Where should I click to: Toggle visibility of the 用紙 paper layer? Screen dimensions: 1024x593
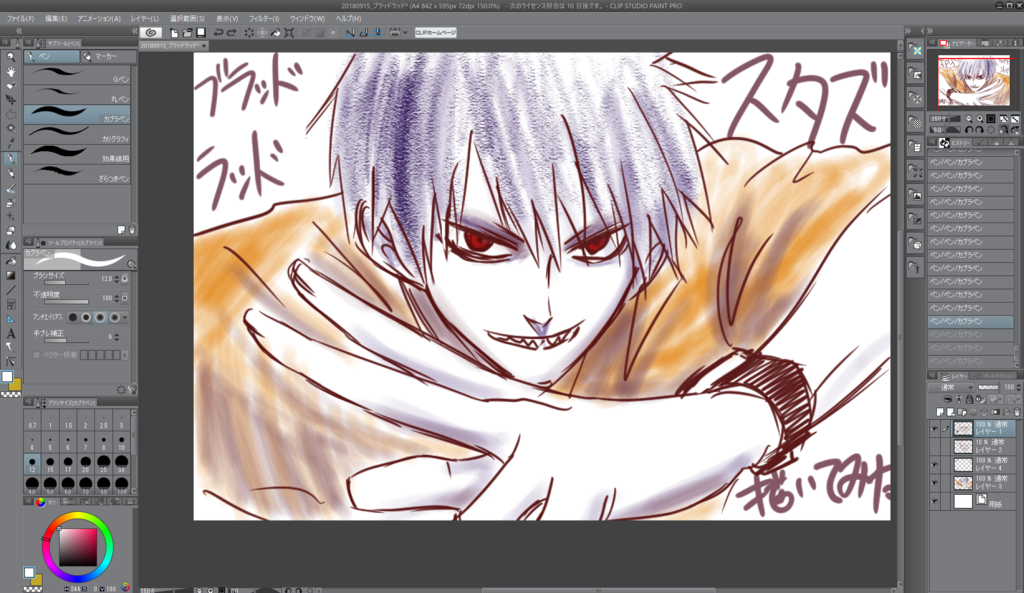click(935, 502)
